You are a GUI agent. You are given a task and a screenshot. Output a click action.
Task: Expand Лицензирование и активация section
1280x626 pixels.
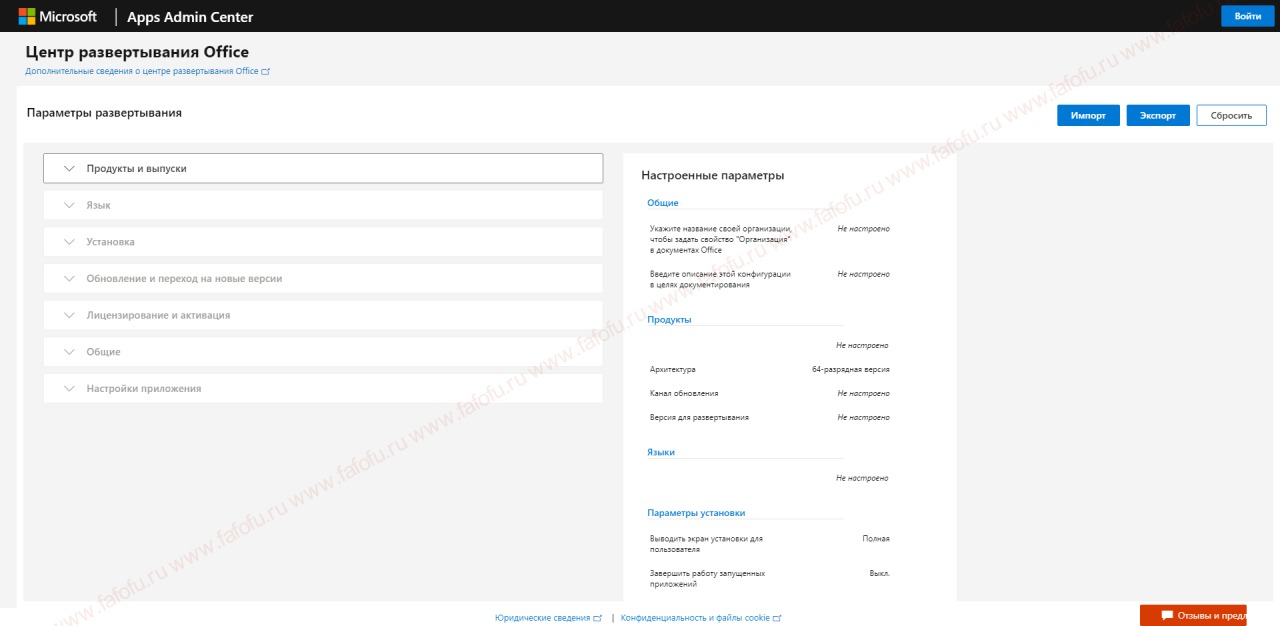(323, 315)
